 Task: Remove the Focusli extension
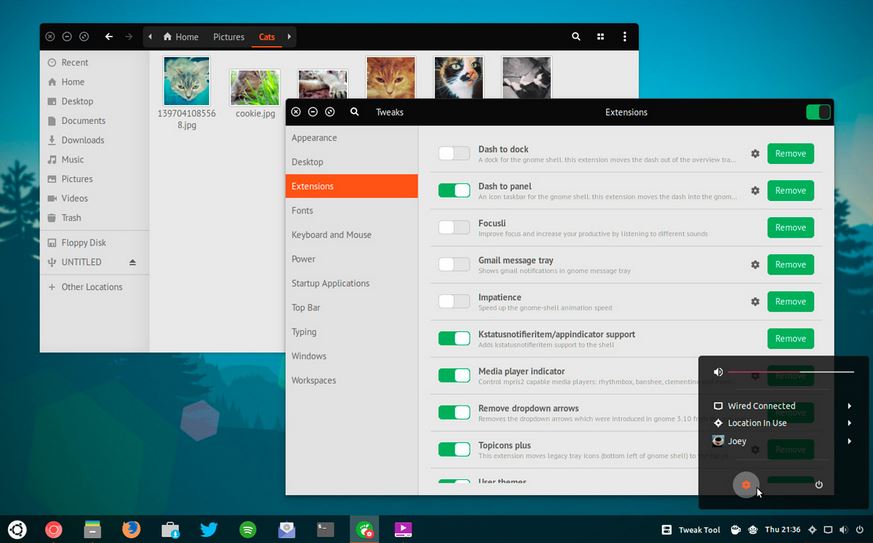pyautogui.click(x=791, y=227)
